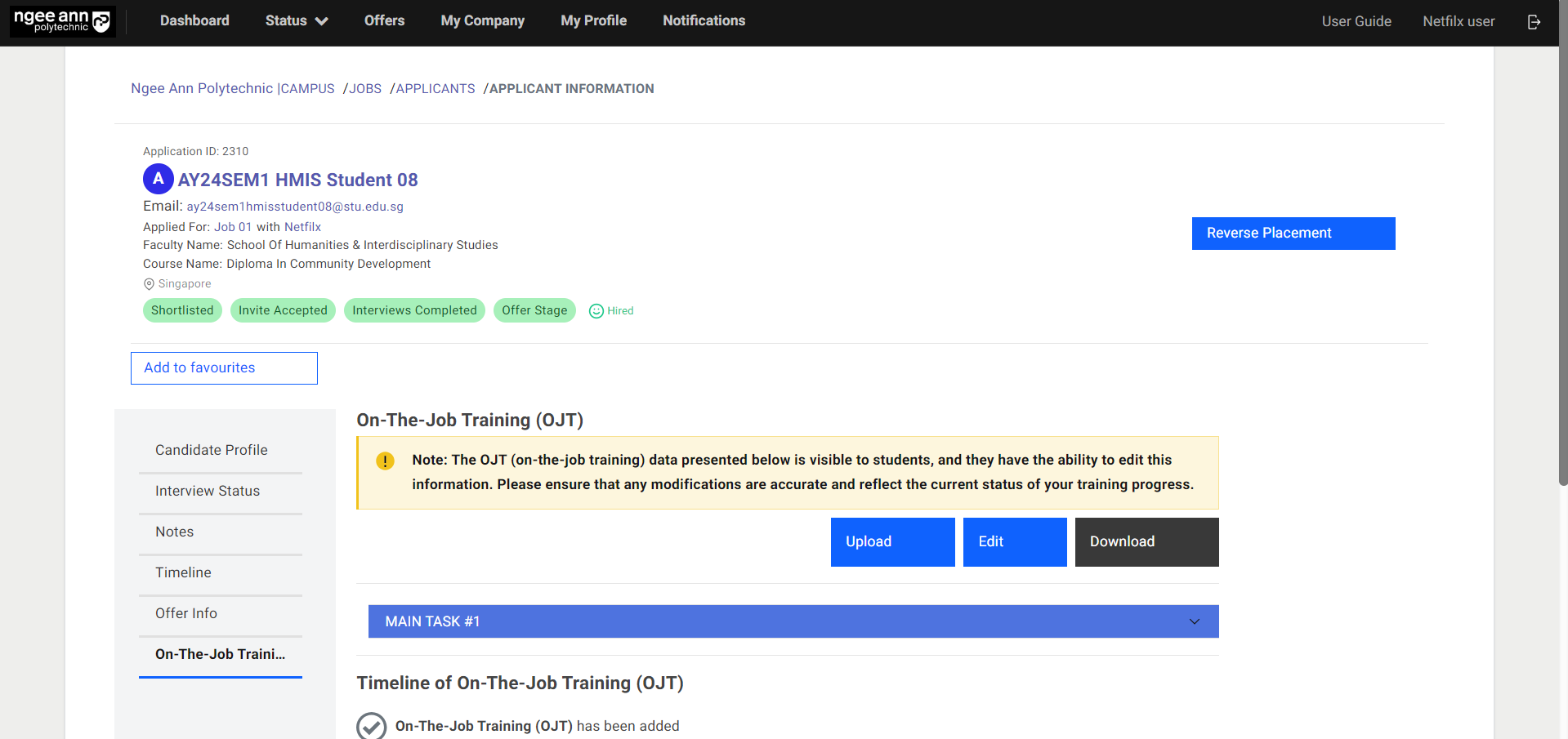The image size is (1568, 739).
Task: Switch to Candidate Profile tab
Action: click(212, 450)
